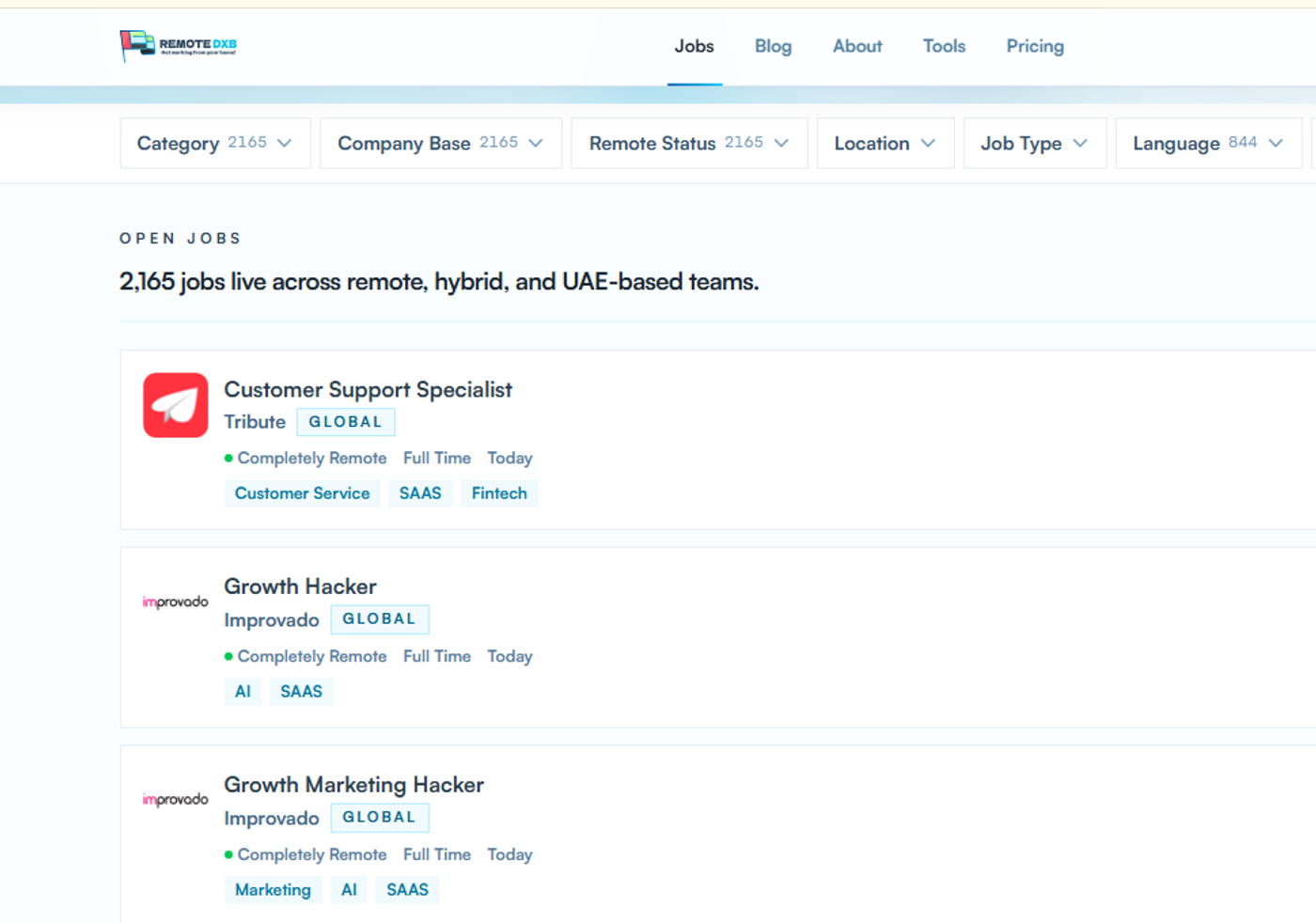Click GLOBAL badge on Growth Hacker card
Image resolution: width=1316 pixels, height=923 pixels.
tap(380, 619)
